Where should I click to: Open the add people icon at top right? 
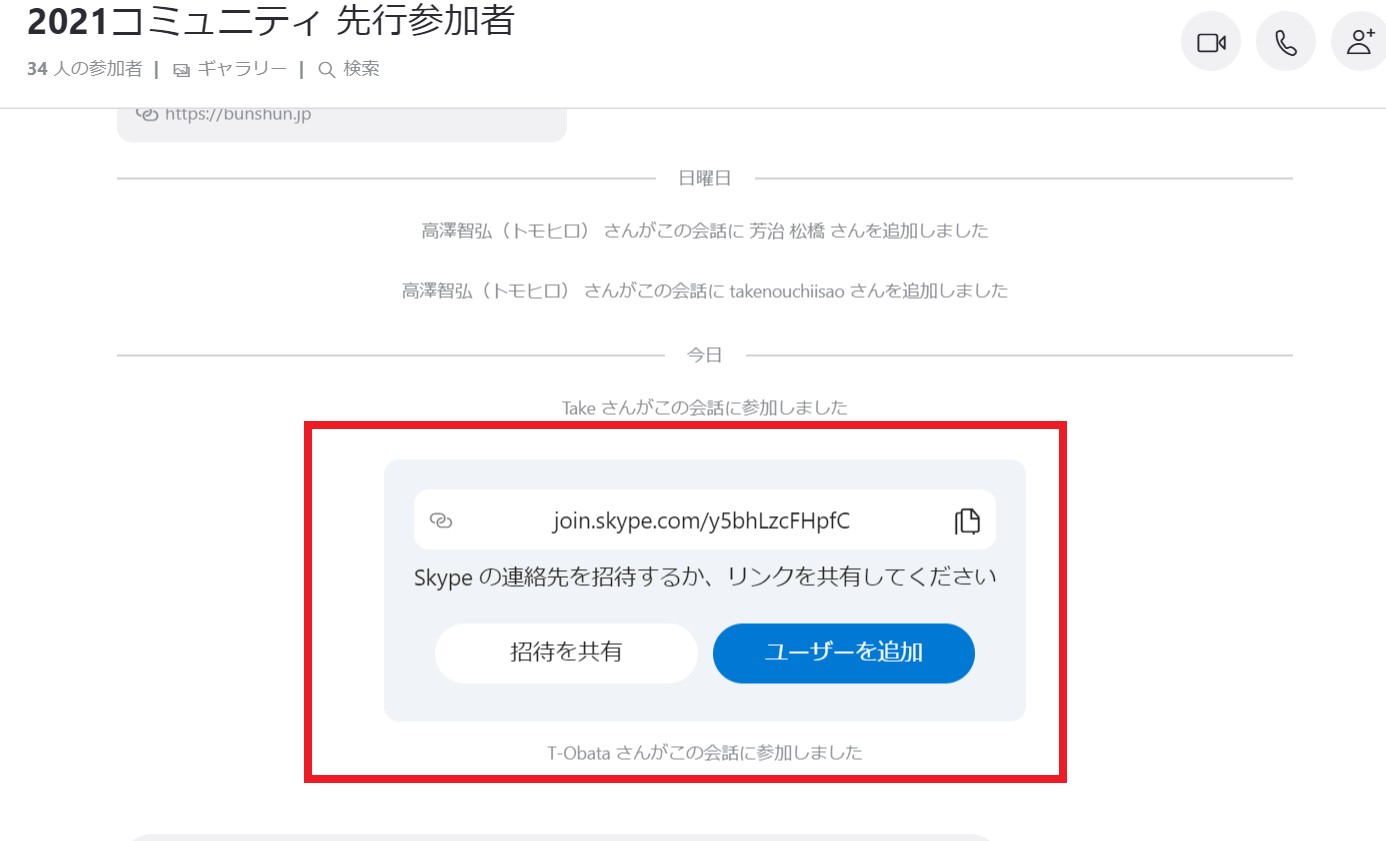click(1360, 42)
